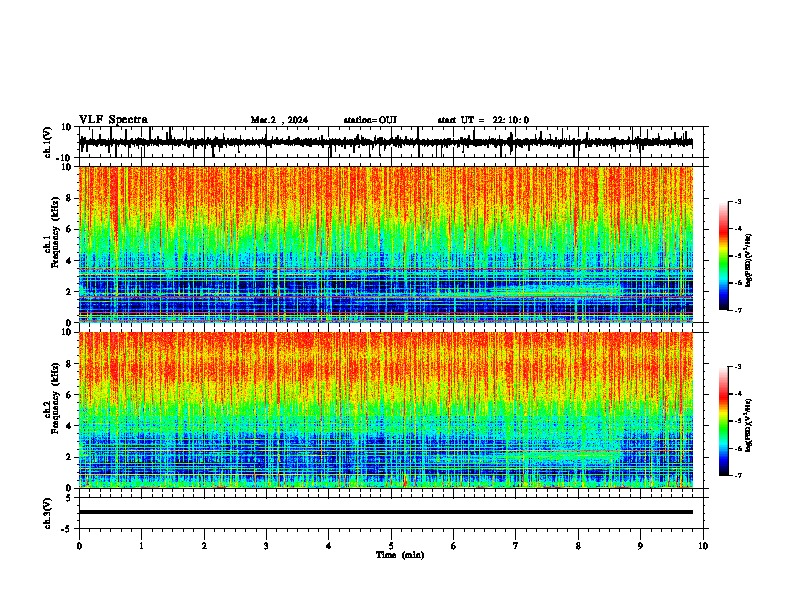
Task: Click the 'ch.3(V)' axis label
Action: 48,513
